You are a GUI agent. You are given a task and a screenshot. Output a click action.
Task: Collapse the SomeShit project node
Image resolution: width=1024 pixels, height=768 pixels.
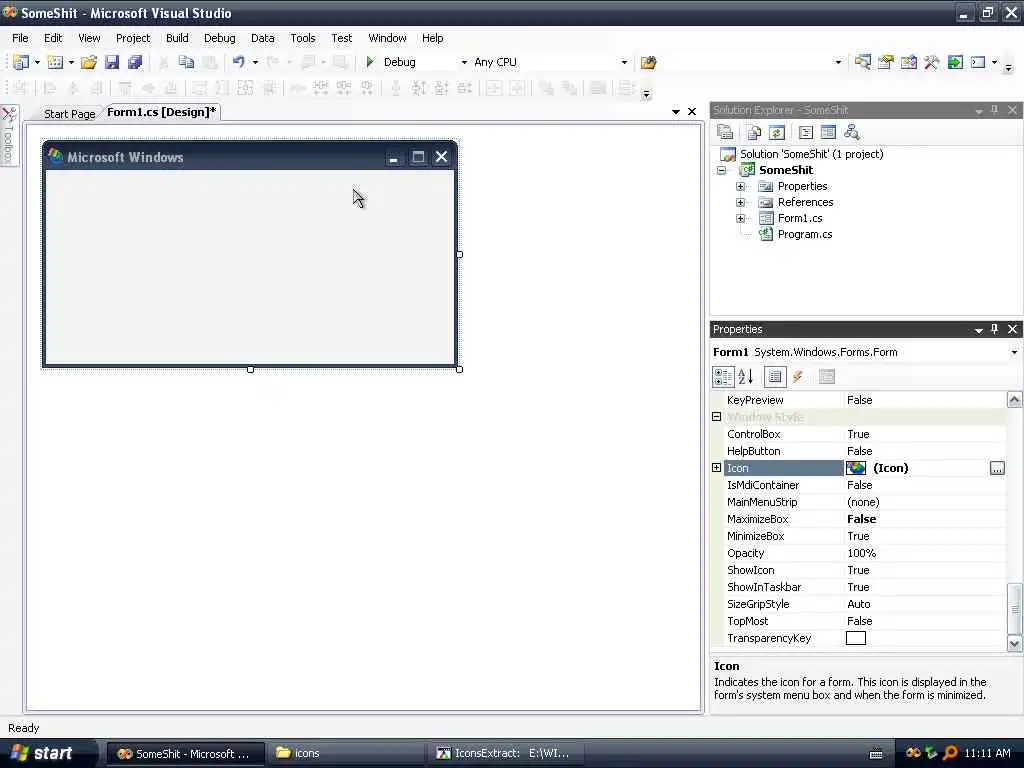722,170
